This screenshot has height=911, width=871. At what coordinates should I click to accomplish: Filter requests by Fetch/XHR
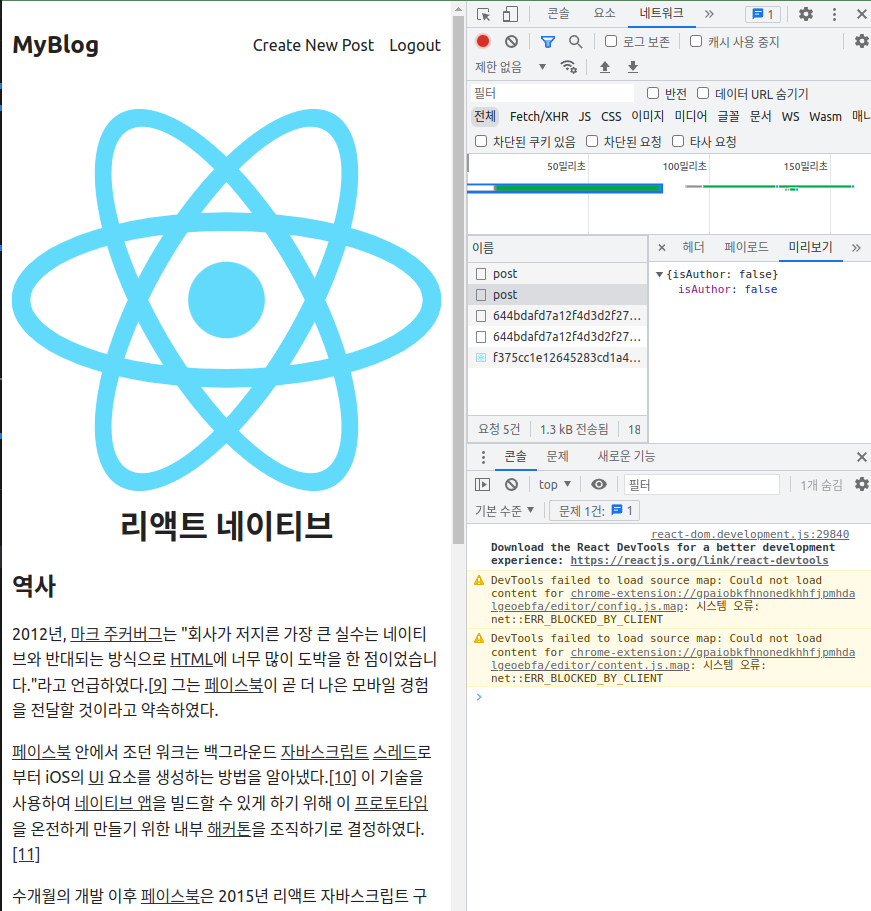tap(539, 116)
